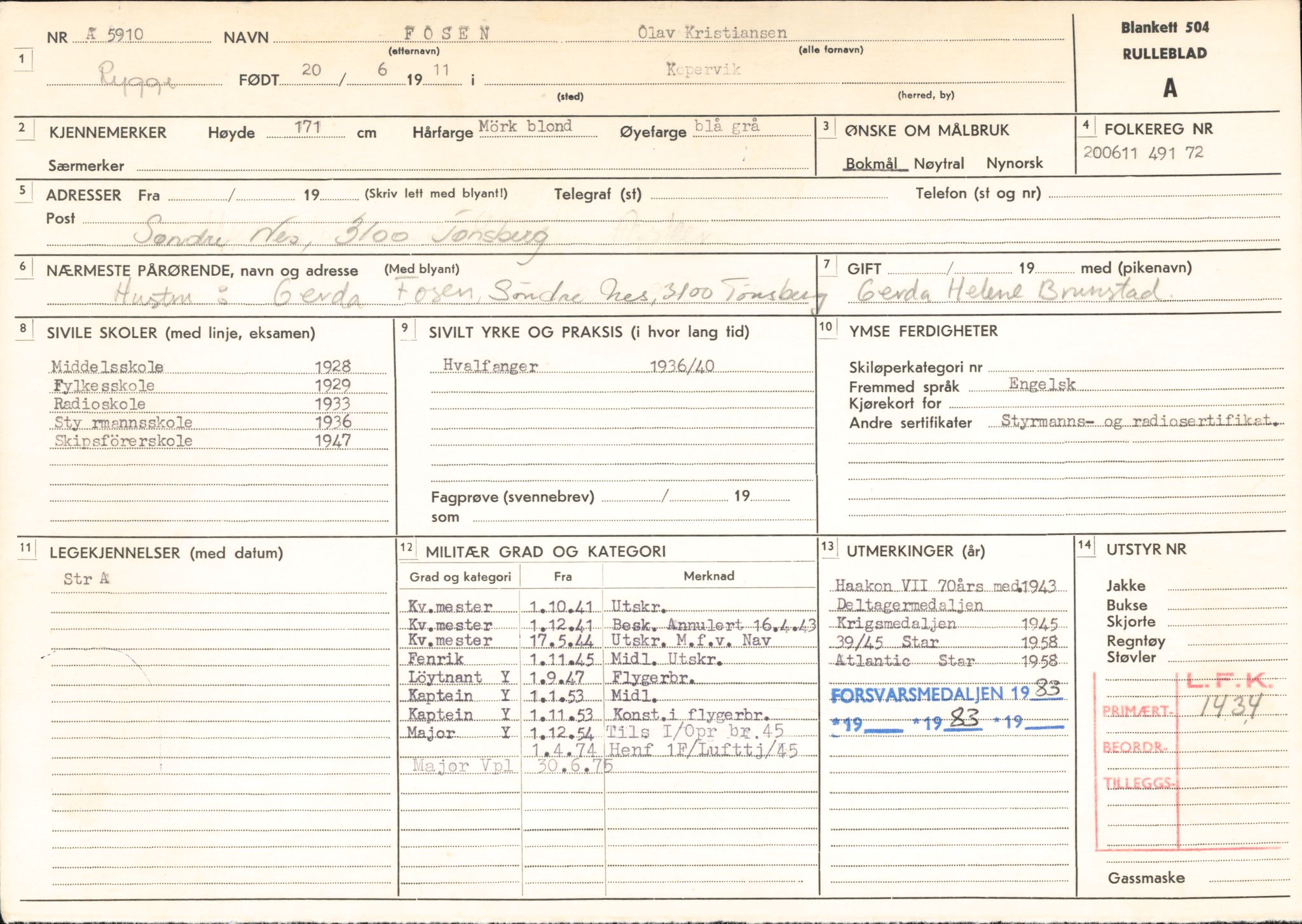This screenshot has width=1302, height=924.
Task: Click the Styrmanns- og radiosertifikat certificate entry
Action: [1141, 421]
